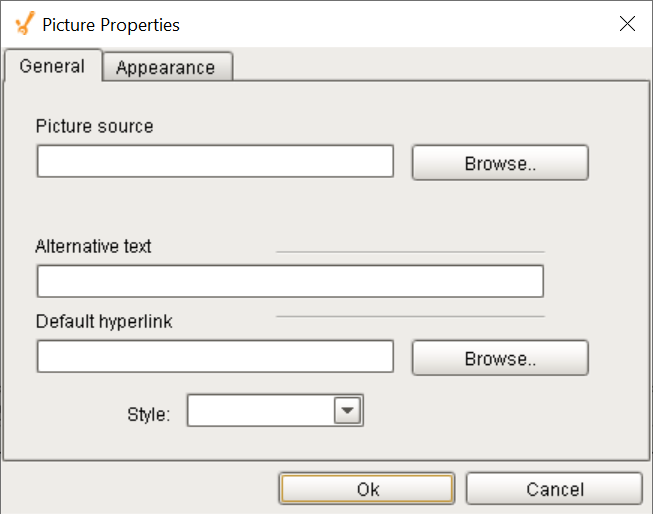Confirm the dialog with Ok

point(366,489)
